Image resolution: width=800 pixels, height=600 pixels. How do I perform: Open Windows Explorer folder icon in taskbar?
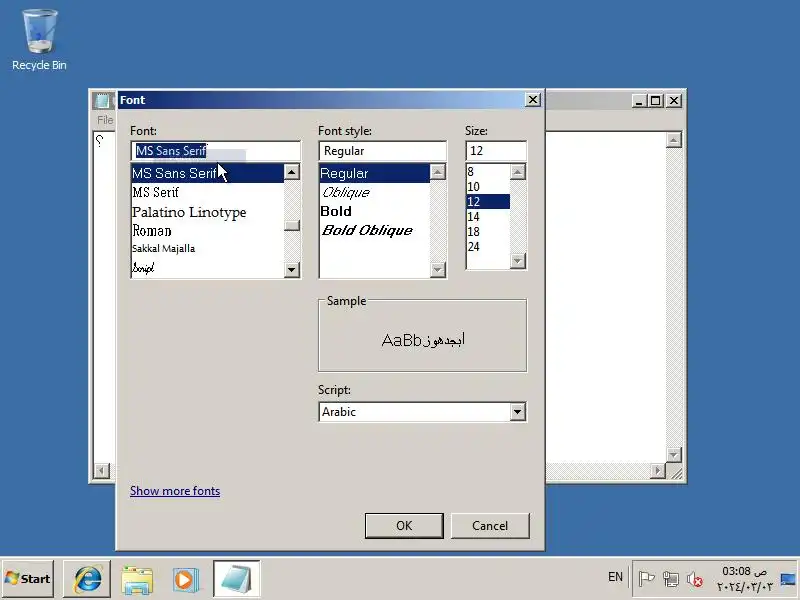(137, 579)
